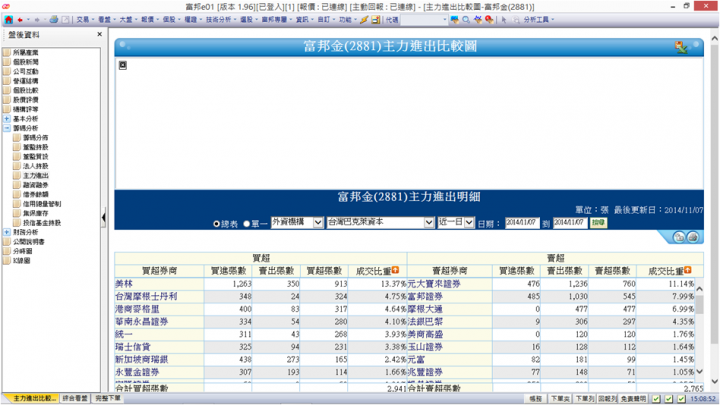Image resolution: width=720 pixels, height=405 pixels.
Task: Click the green search button next to dates
Action: [x=598, y=223]
